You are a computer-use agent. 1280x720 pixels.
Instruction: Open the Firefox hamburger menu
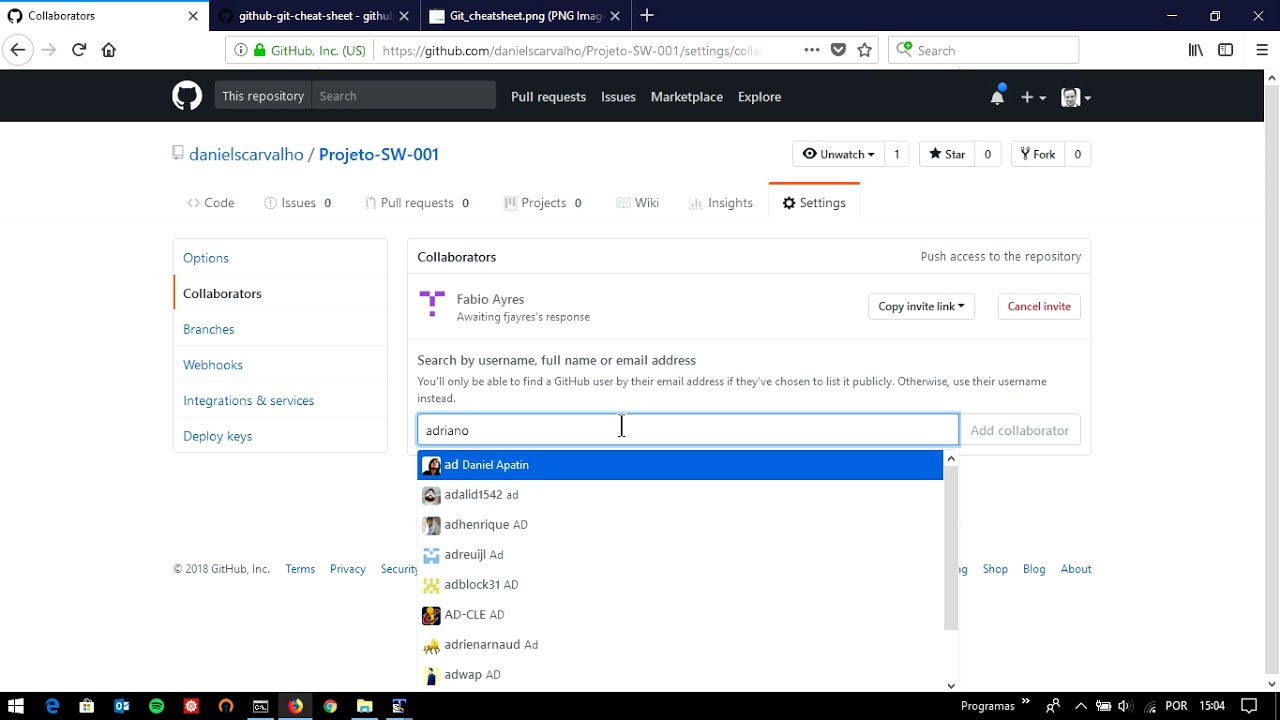coord(1262,50)
